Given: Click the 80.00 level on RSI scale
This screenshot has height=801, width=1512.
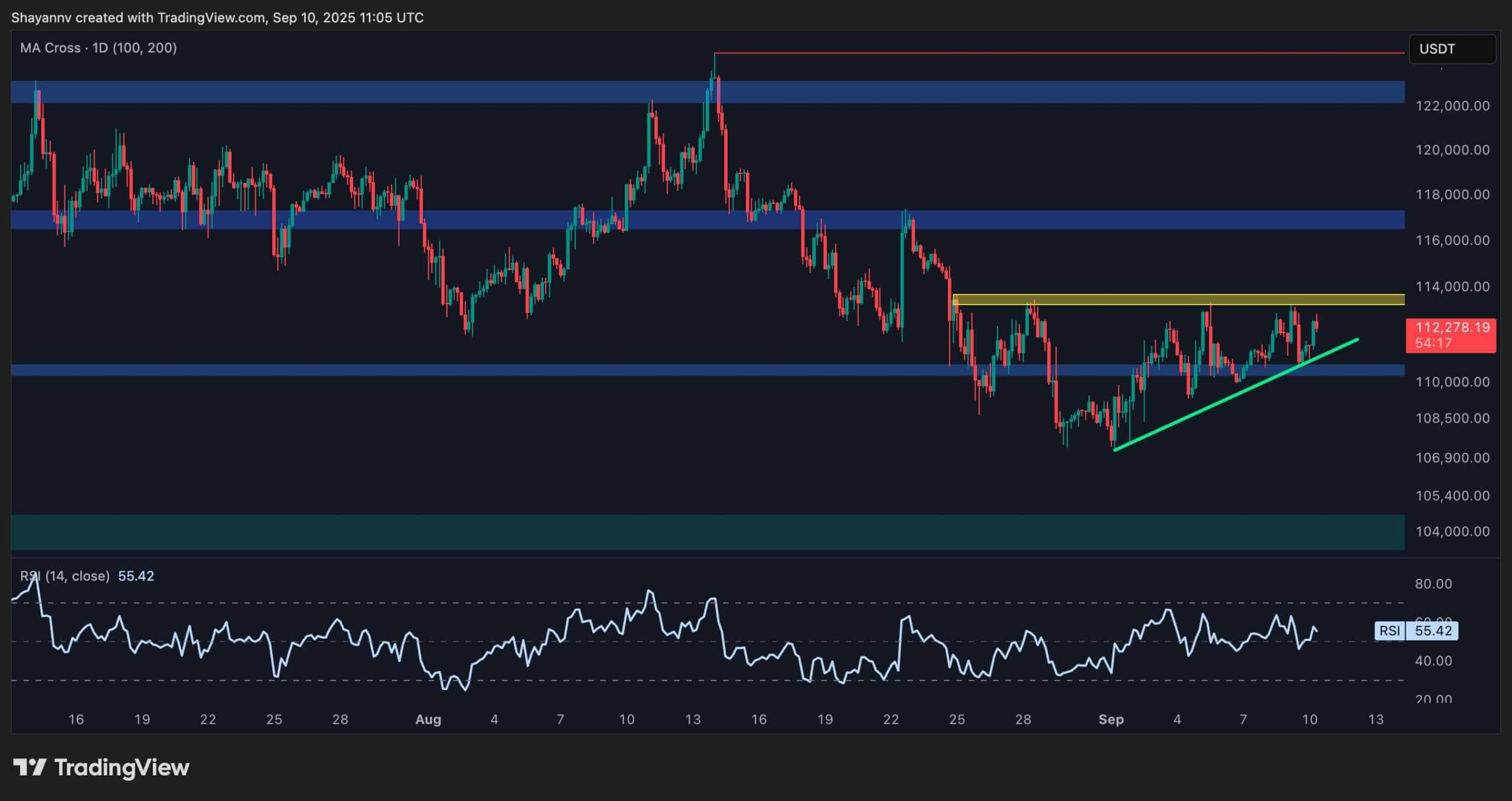Looking at the screenshot, I should (1433, 584).
